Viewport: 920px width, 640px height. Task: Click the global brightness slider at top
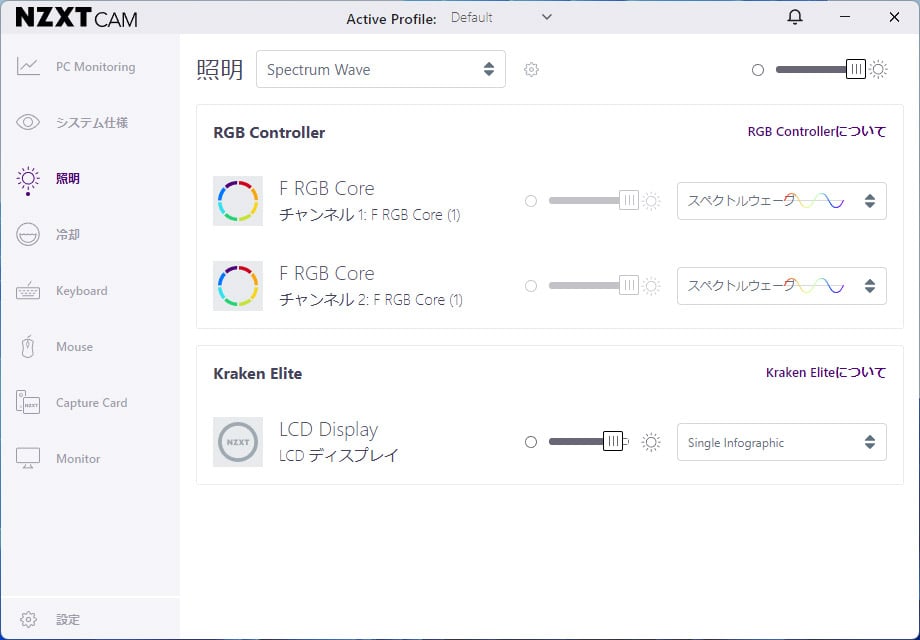click(x=820, y=69)
